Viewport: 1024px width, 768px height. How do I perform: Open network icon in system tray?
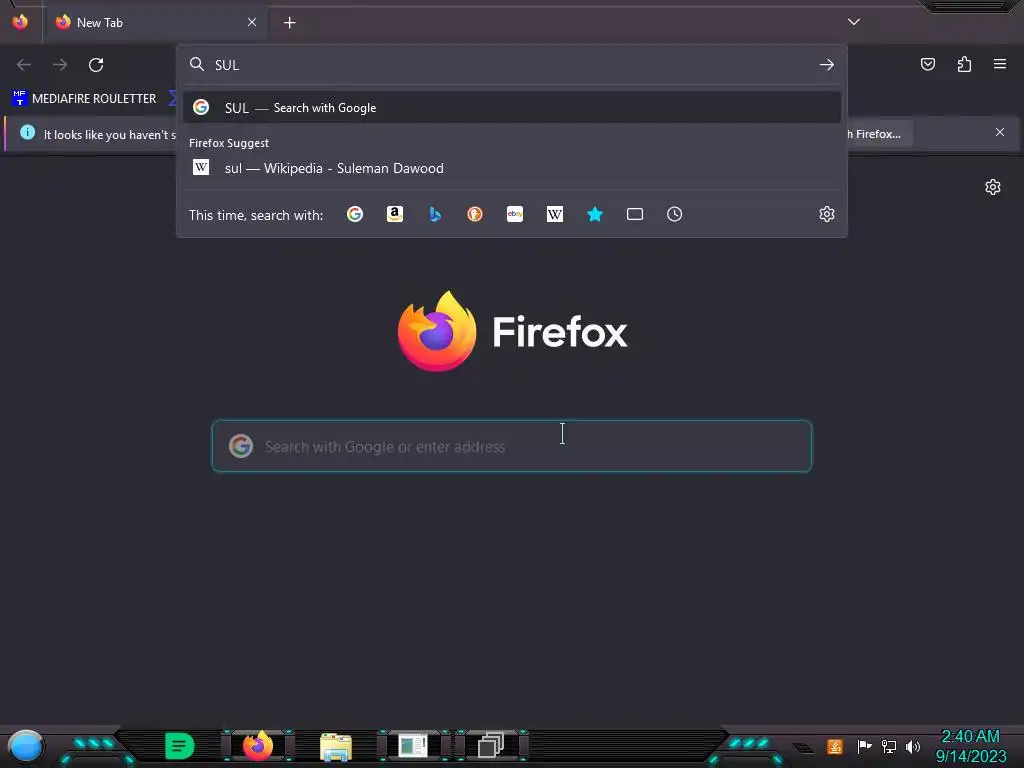(889, 746)
